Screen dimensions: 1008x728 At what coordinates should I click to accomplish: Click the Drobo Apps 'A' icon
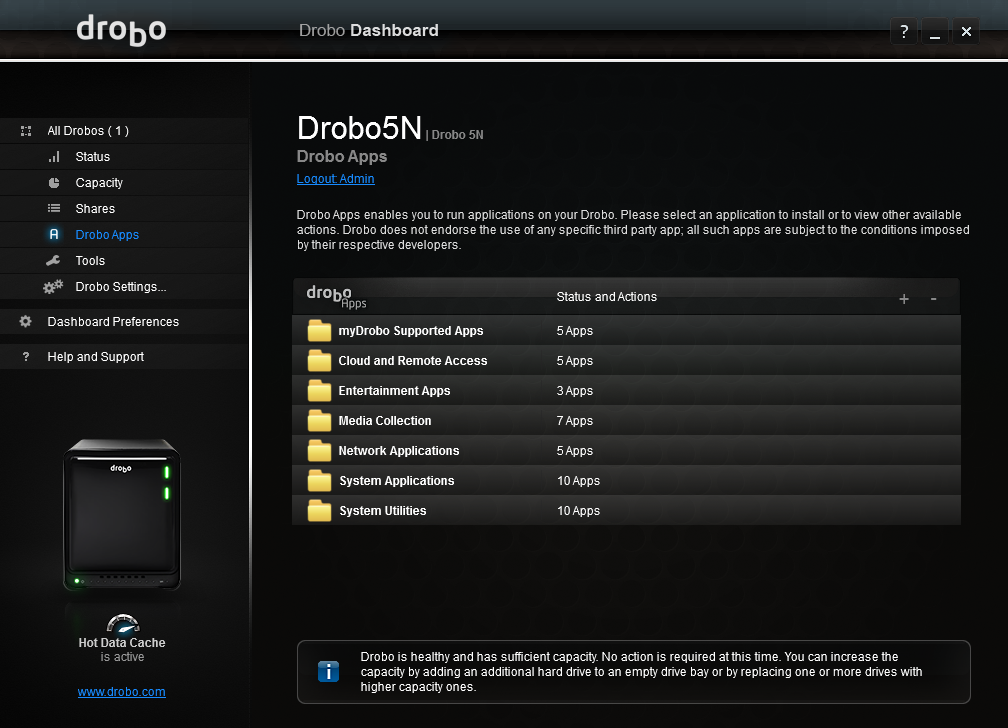tap(54, 234)
